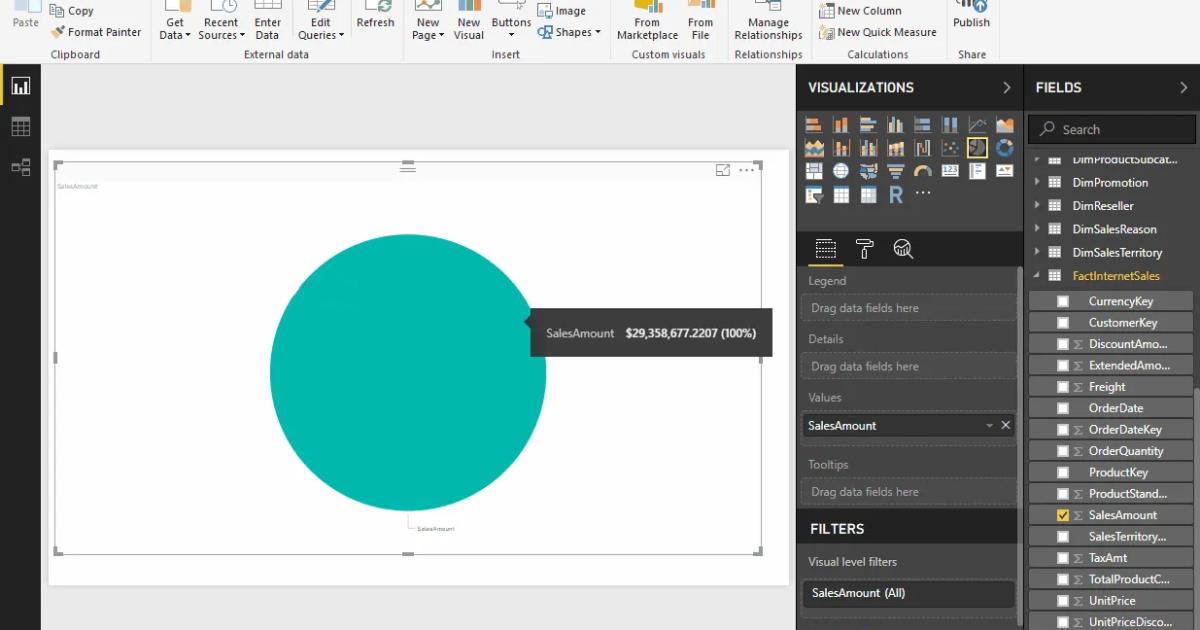Open the Format pane with paintbrush icon

tap(864, 249)
